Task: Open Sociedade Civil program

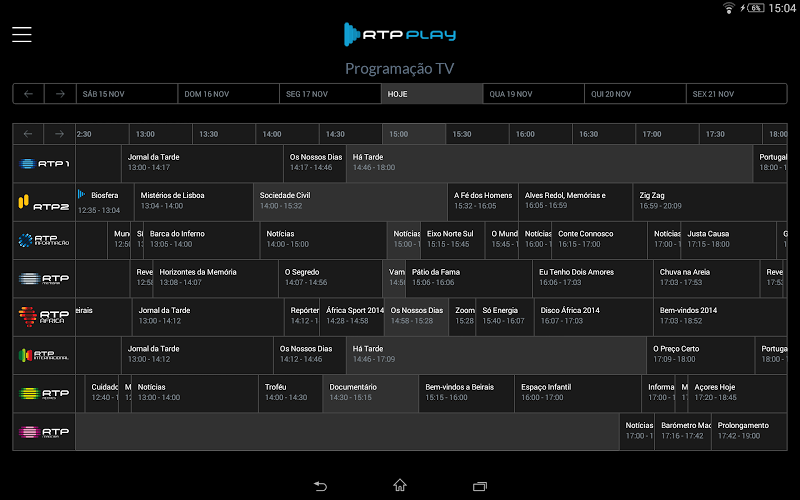Action: [x=350, y=203]
